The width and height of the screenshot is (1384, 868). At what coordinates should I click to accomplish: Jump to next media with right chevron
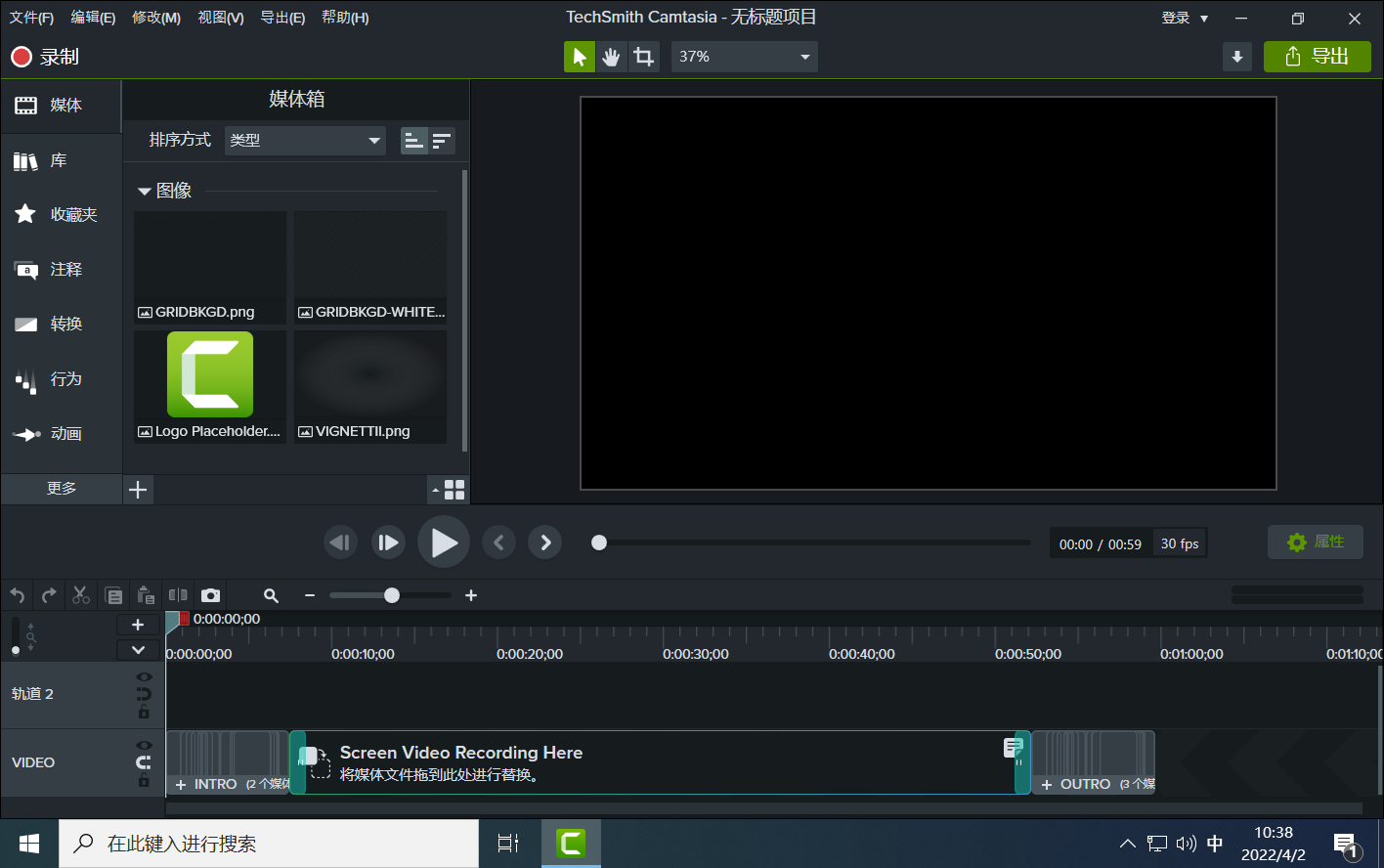[545, 542]
